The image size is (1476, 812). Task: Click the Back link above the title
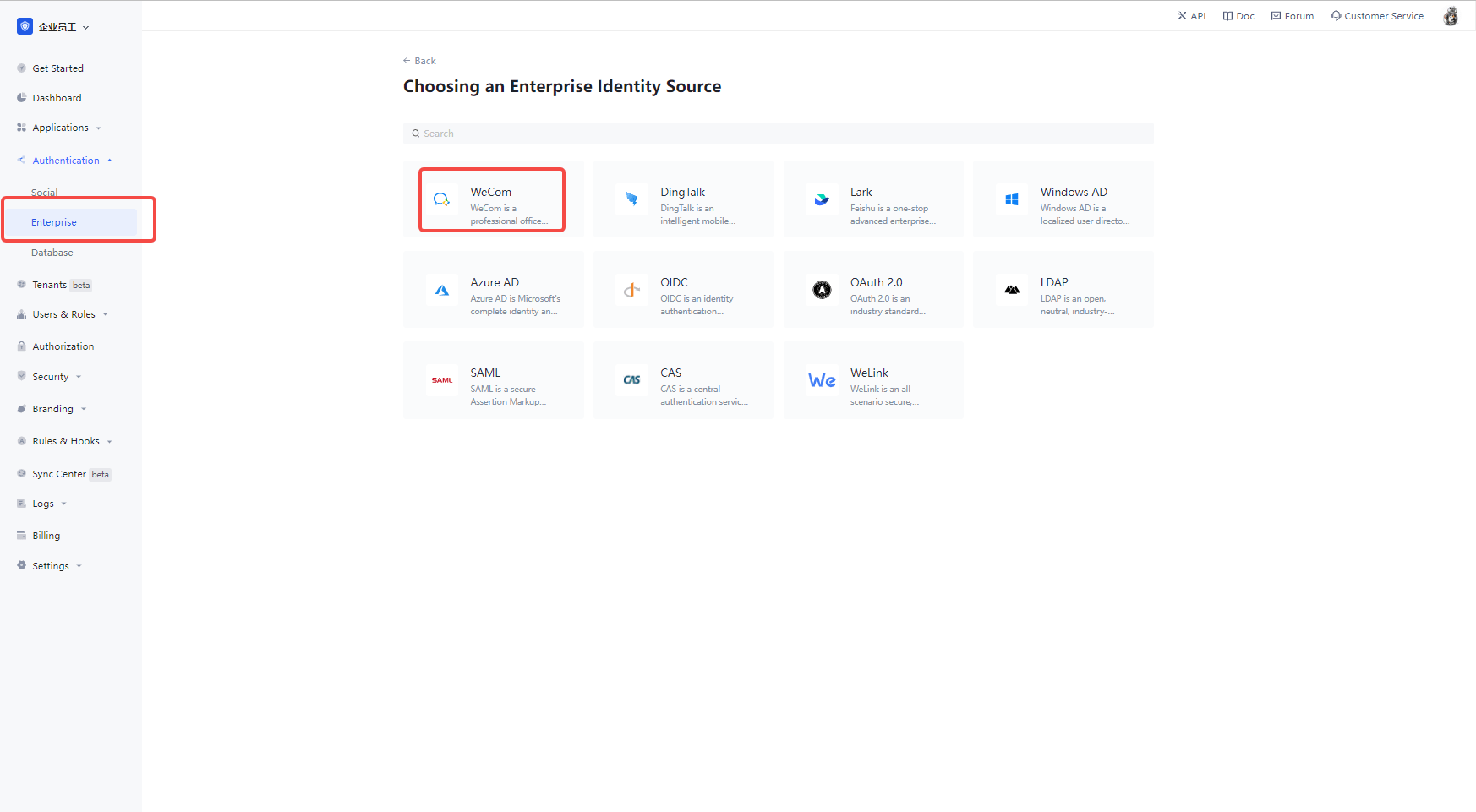pyautogui.click(x=420, y=61)
